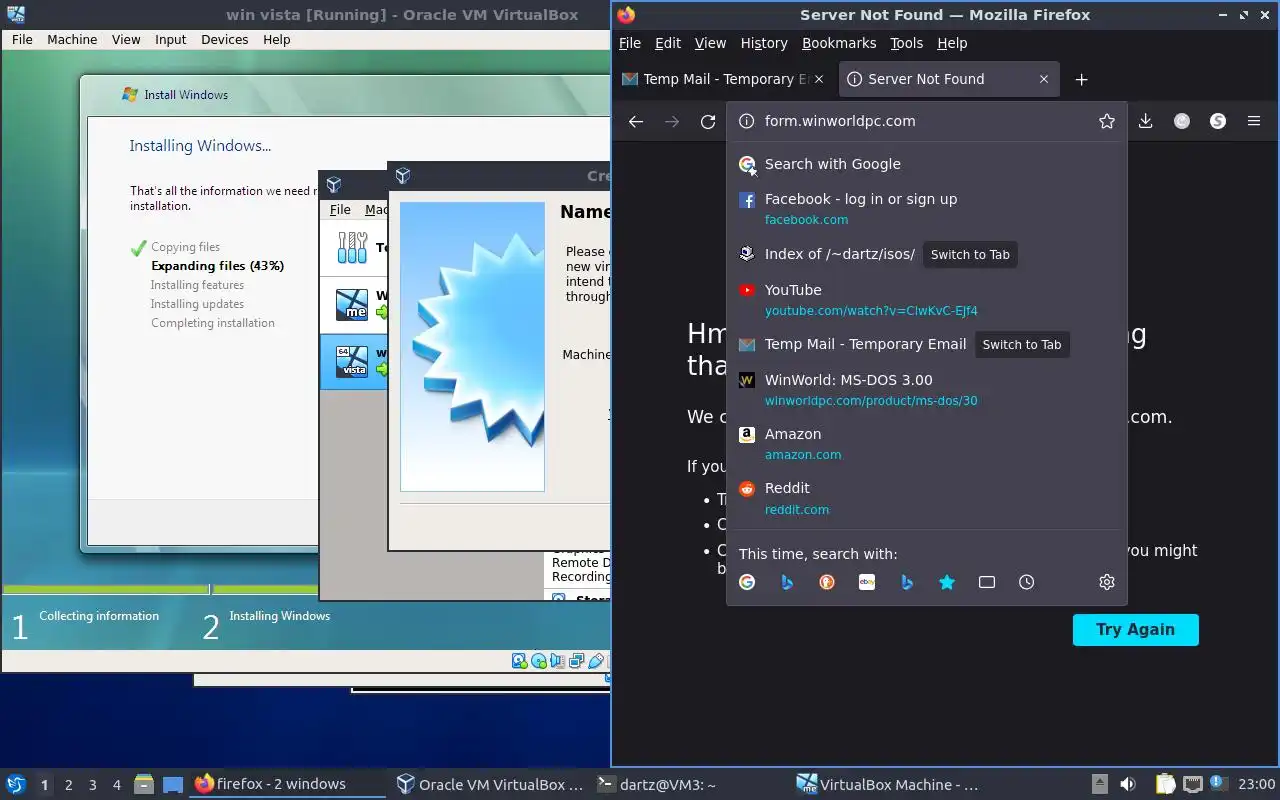This screenshot has height=800, width=1280.
Task: Switch to virtual desktop 2
Action: click(69, 785)
